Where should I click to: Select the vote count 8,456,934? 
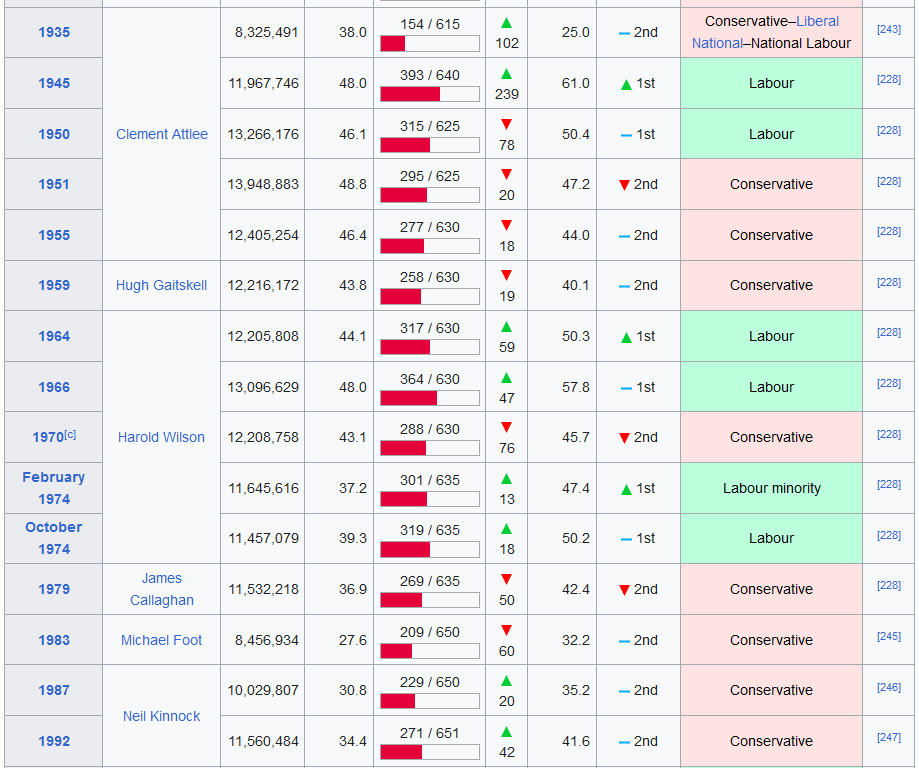tap(267, 640)
